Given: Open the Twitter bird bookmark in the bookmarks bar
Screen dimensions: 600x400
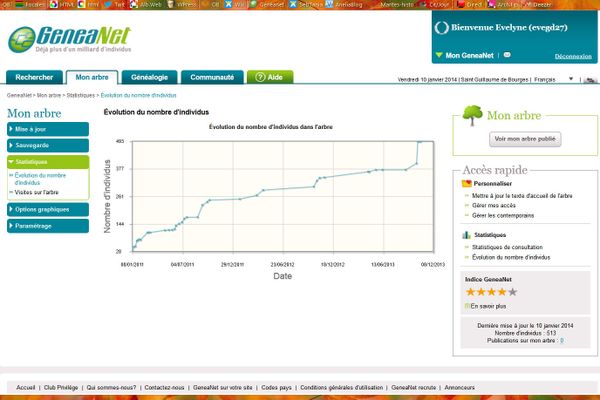Looking at the screenshot, I should coord(114,5).
